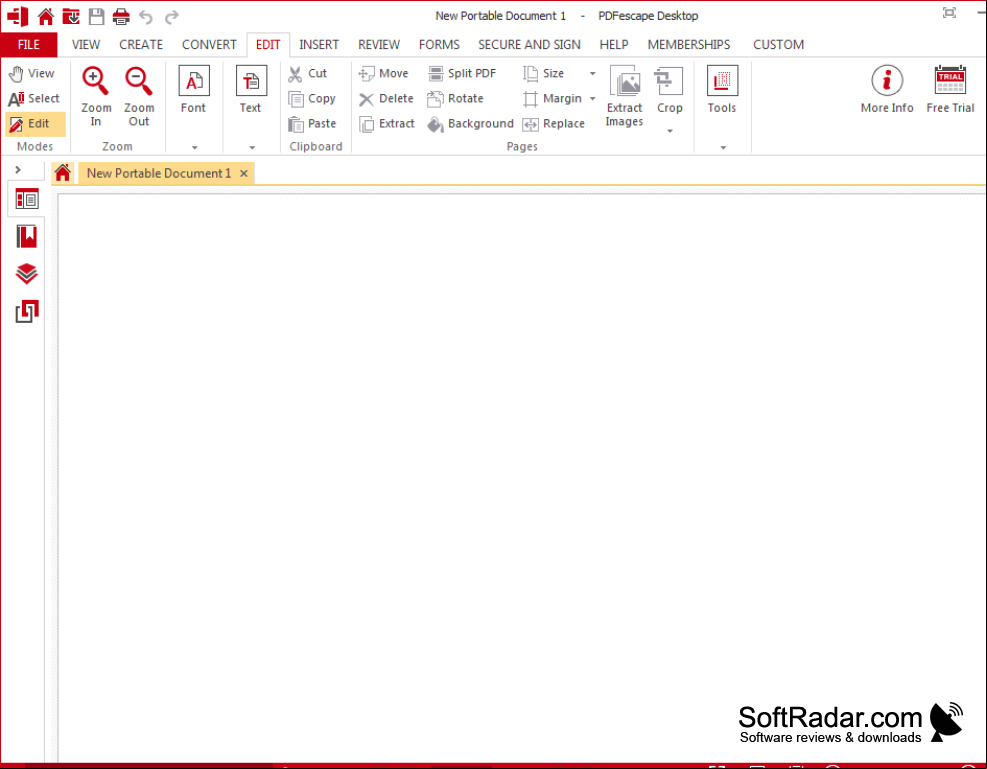Select the New Portable Document 1 tab
The width and height of the screenshot is (987, 769).
pyautogui.click(x=159, y=173)
